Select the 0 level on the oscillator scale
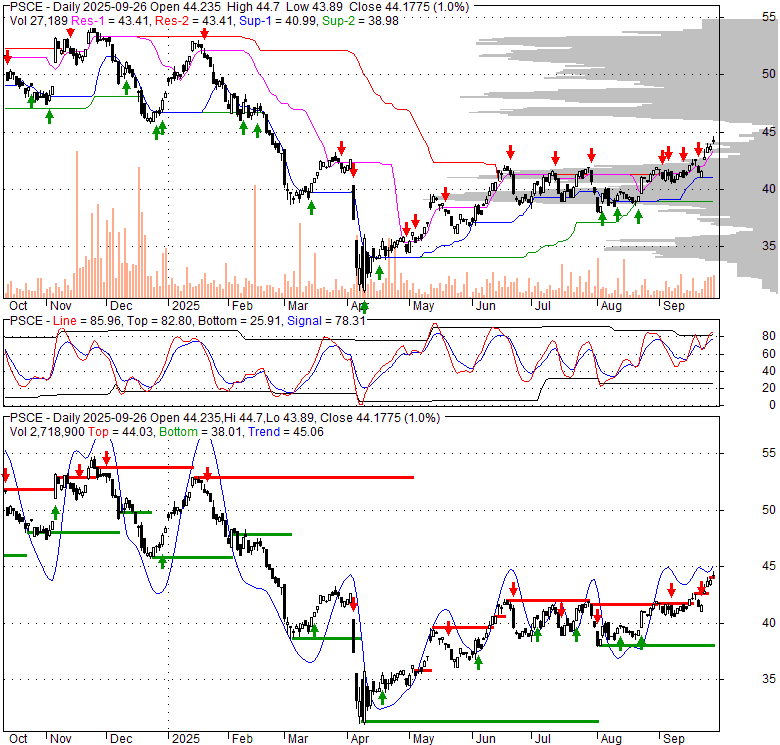This screenshot has height=745, width=780. point(772,405)
